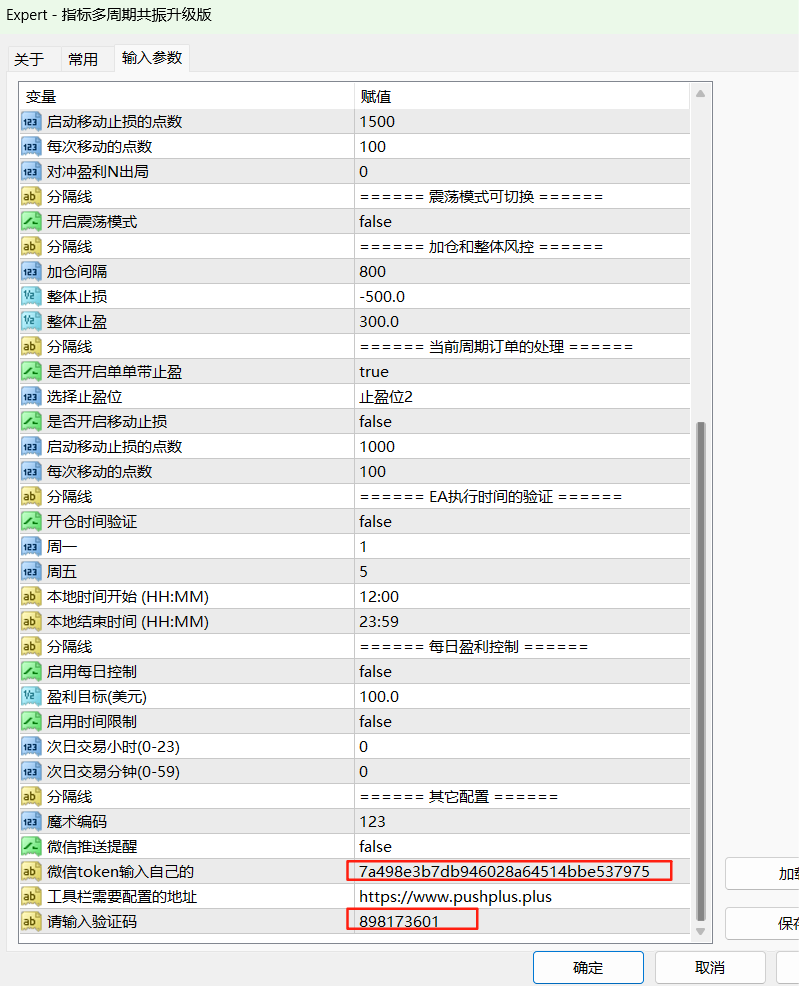Click the bool icon beside 是否开启单单带止盈
Viewport: 799px width, 986px height.
[31, 372]
